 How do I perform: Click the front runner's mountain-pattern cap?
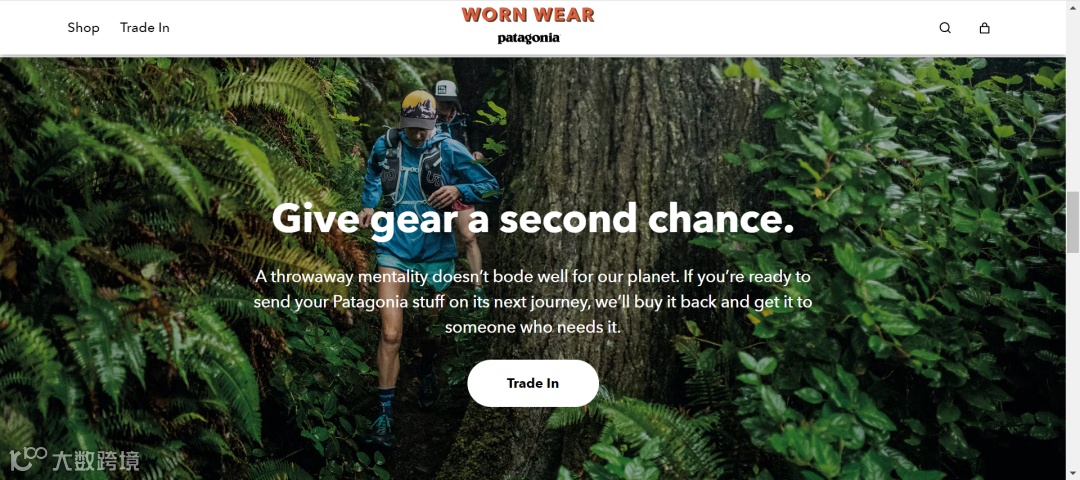click(x=417, y=109)
